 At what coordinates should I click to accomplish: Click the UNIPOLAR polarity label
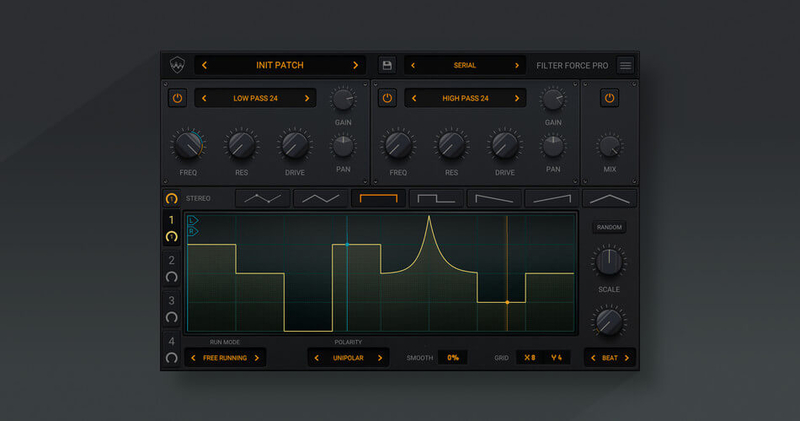[348, 358]
